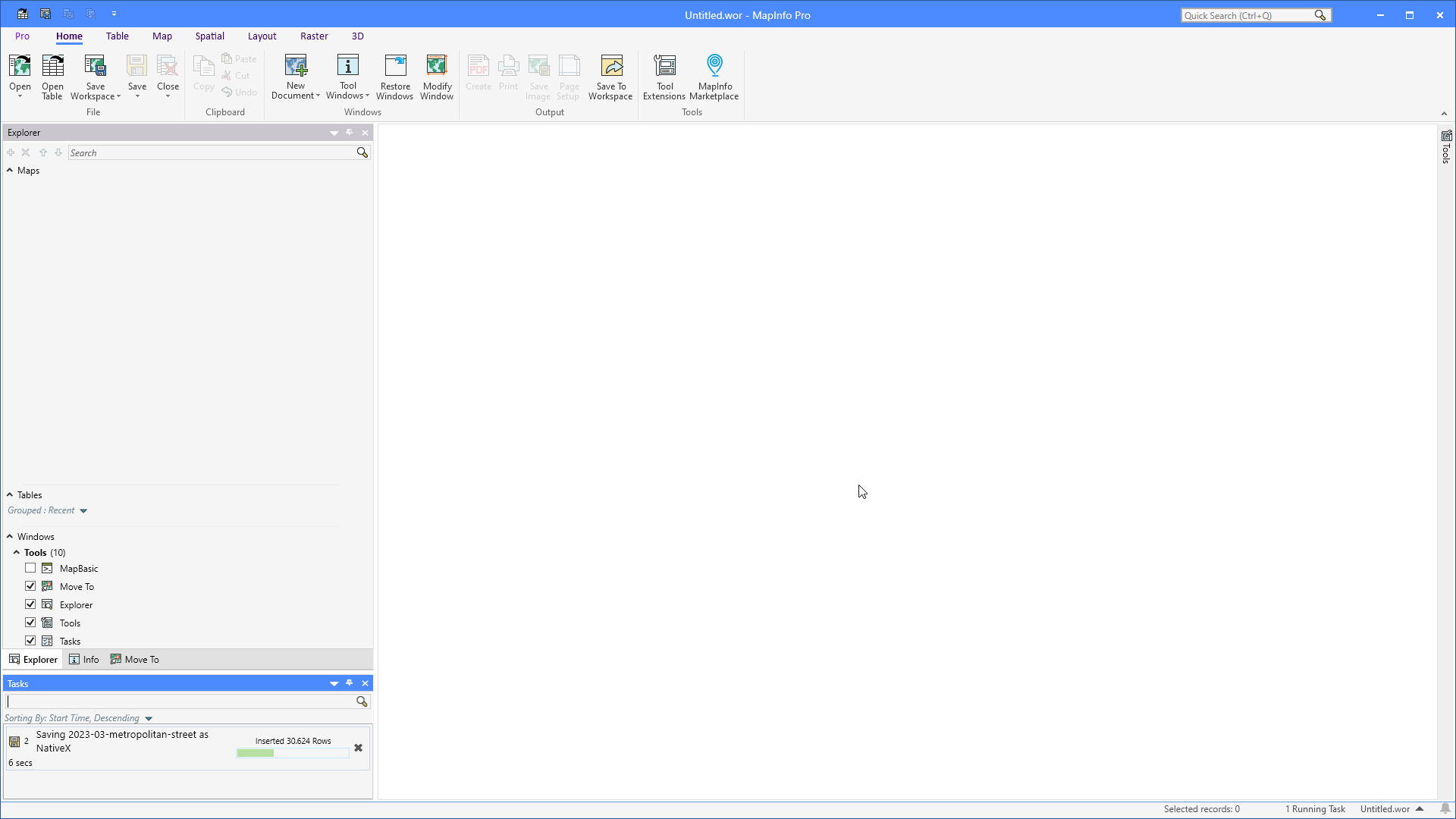Collapse the Tables section
1456x819 pixels.
[10, 494]
